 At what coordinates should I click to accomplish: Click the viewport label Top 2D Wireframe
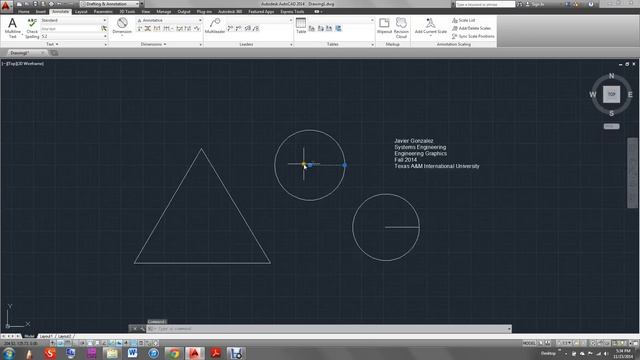pyautogui.click(x=23, y=64)
